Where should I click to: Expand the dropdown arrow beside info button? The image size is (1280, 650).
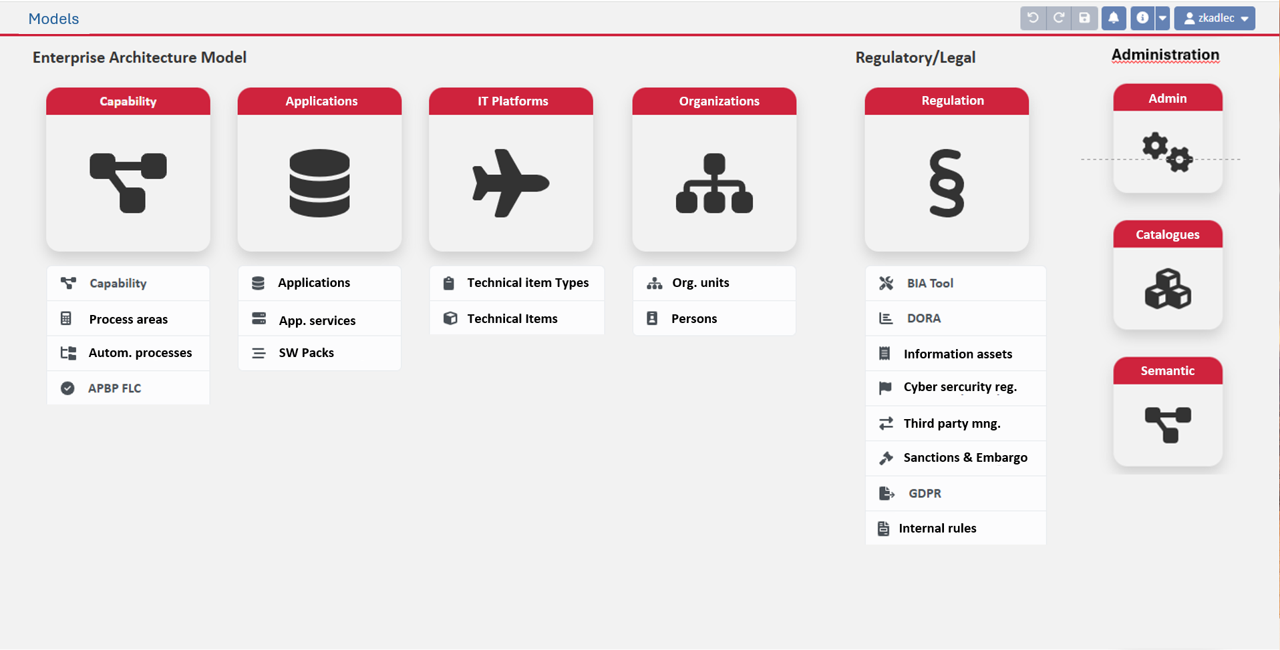[1162, 18]
